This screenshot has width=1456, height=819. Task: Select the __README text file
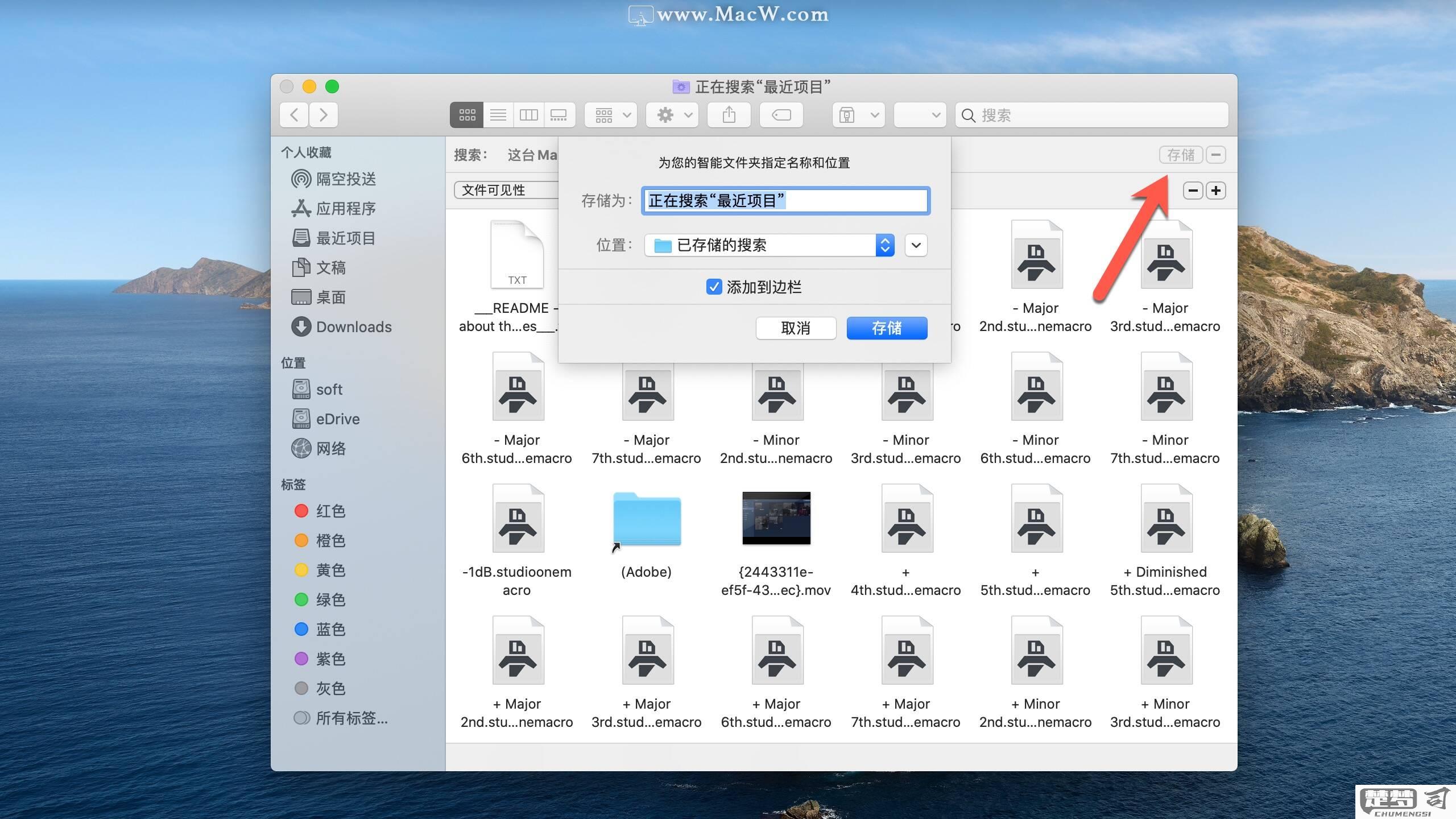(x=517, y=254)
